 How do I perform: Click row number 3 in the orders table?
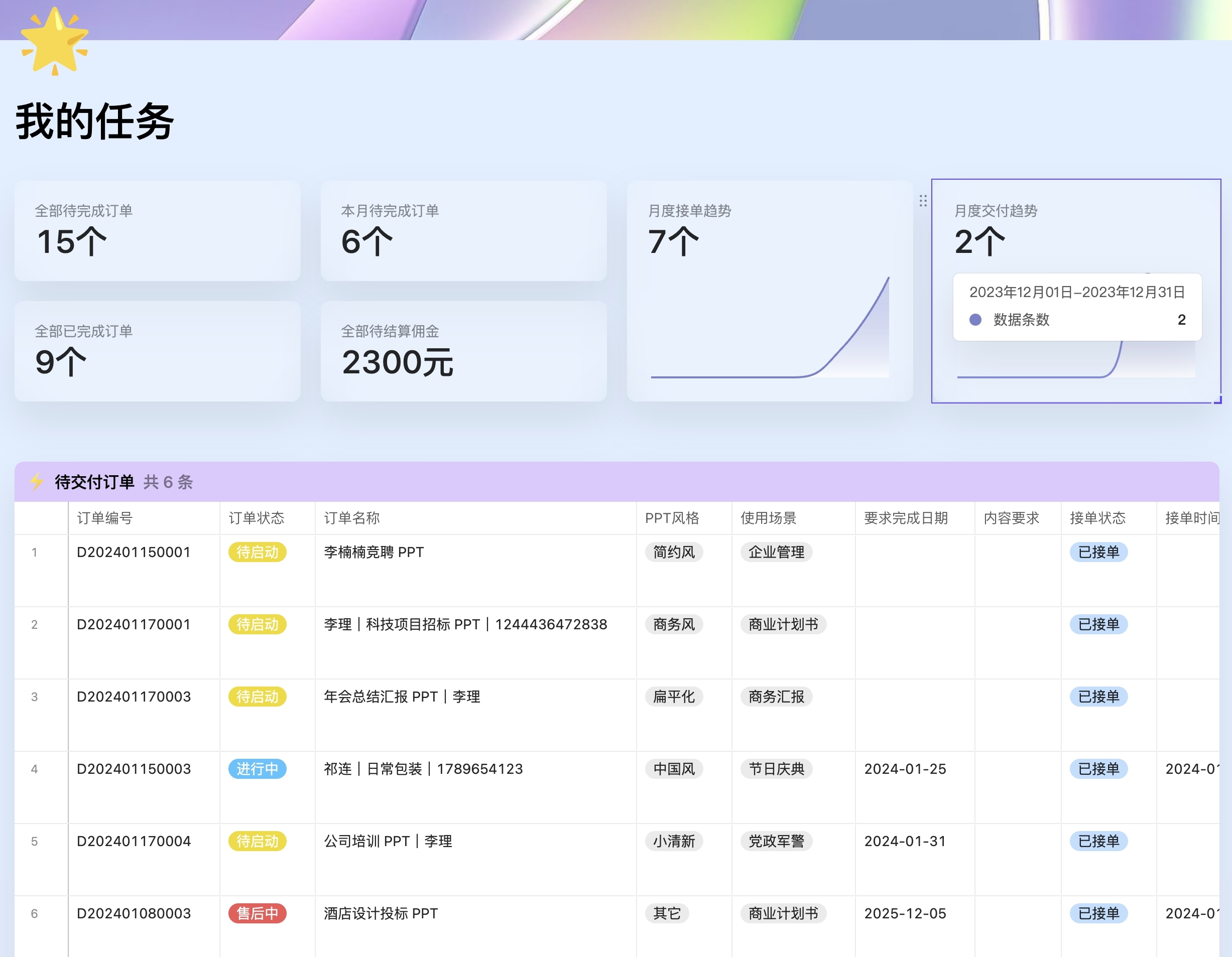click(x=35, y=697)
